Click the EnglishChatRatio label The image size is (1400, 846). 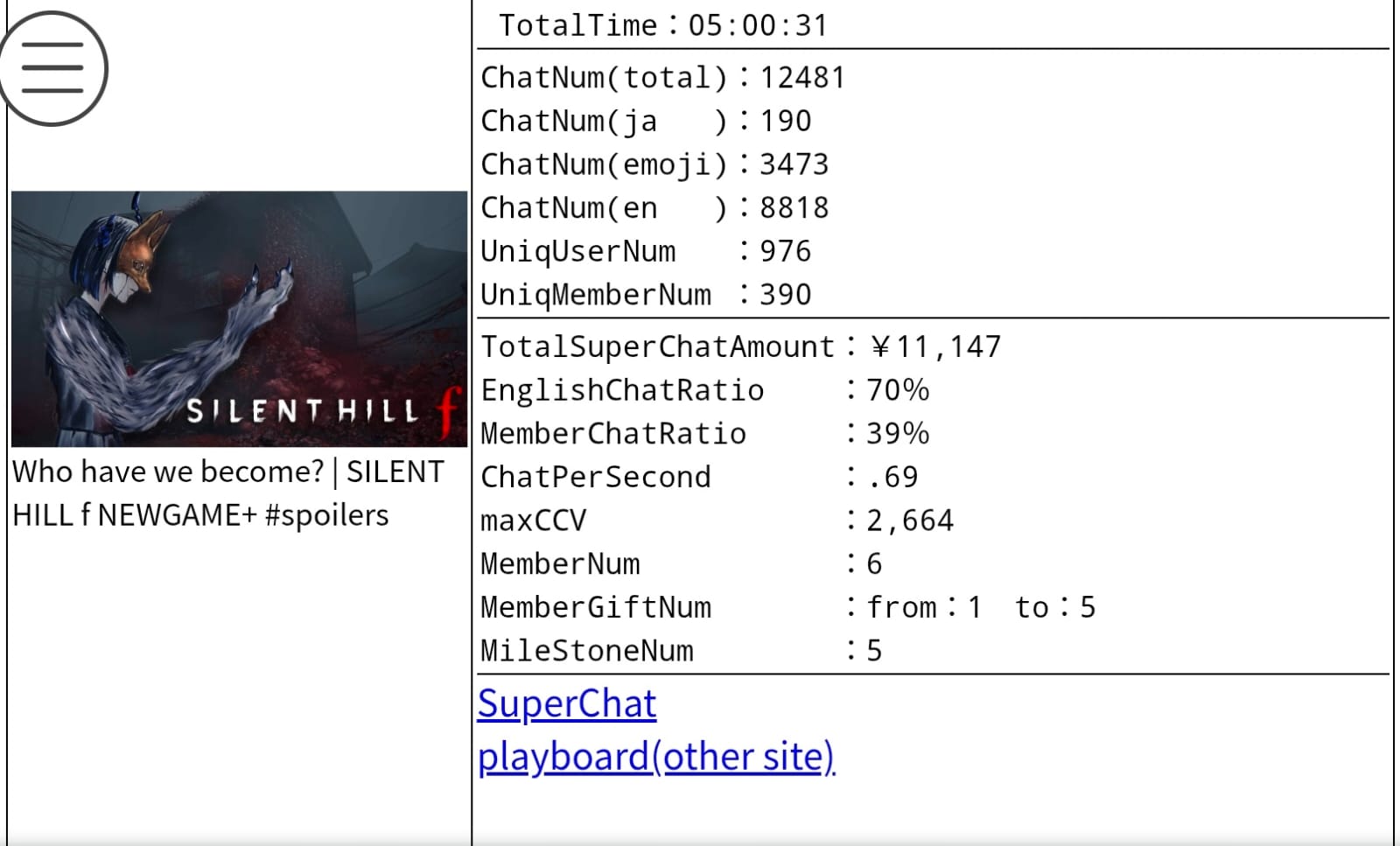pyautogui.click(x=622, y=390)
